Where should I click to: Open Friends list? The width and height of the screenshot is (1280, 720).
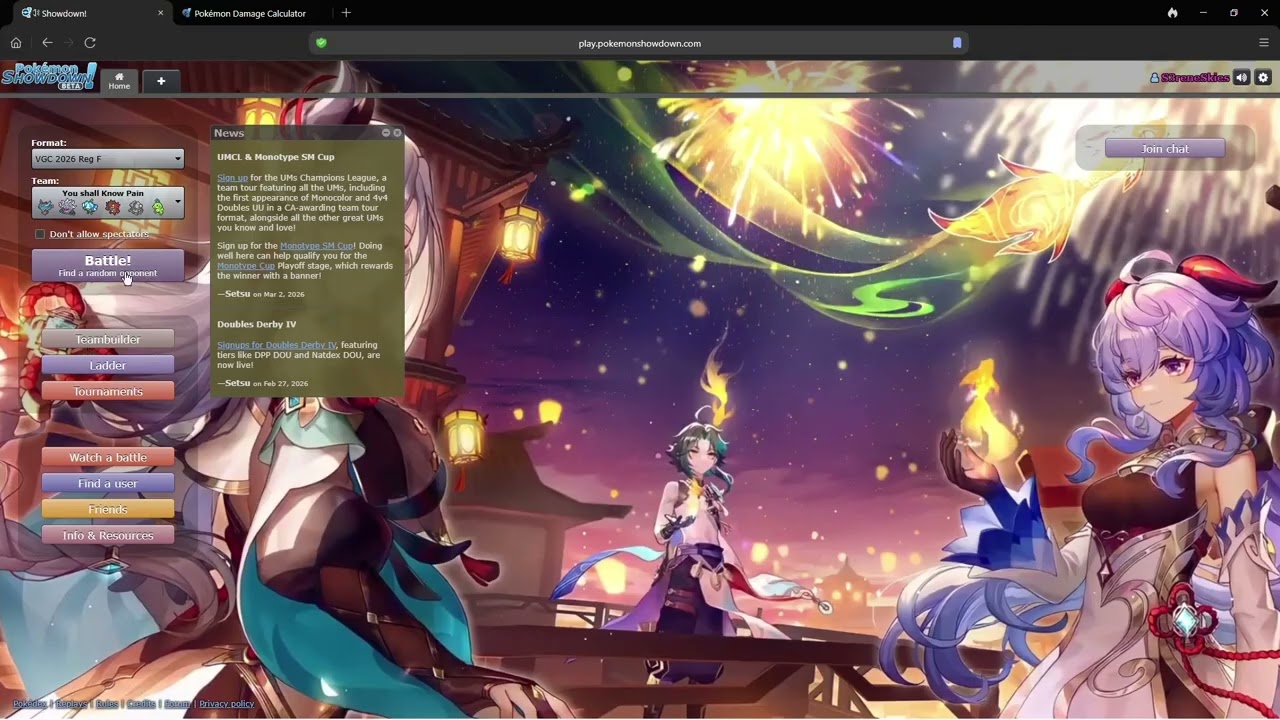pos(108,510)
